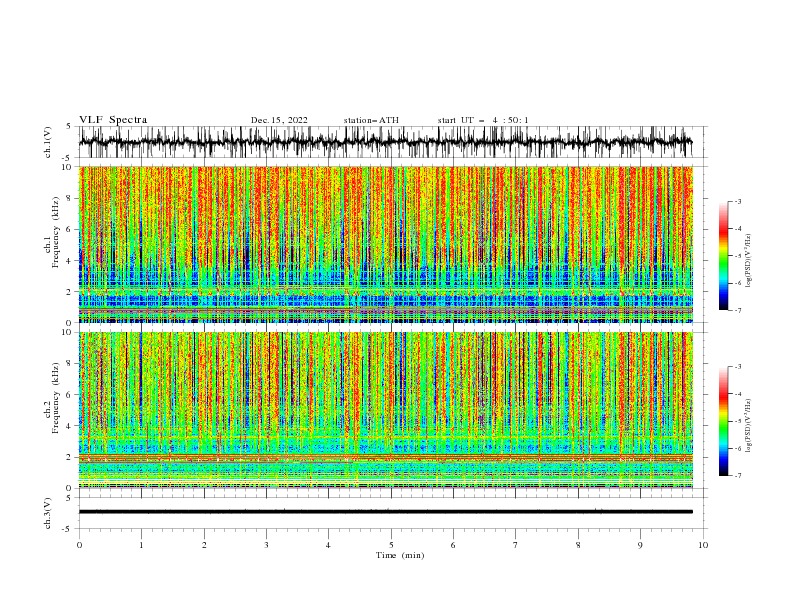Click the '-7' value on ch.2 colorbar
This screenshot has height=612, width=792.
tap(737, 476)
